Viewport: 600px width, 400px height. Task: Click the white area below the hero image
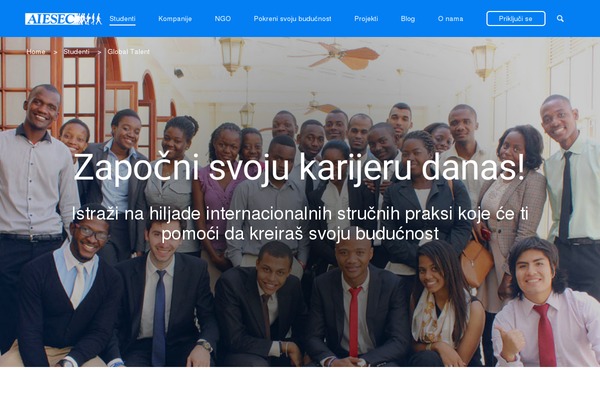point(300,383)
